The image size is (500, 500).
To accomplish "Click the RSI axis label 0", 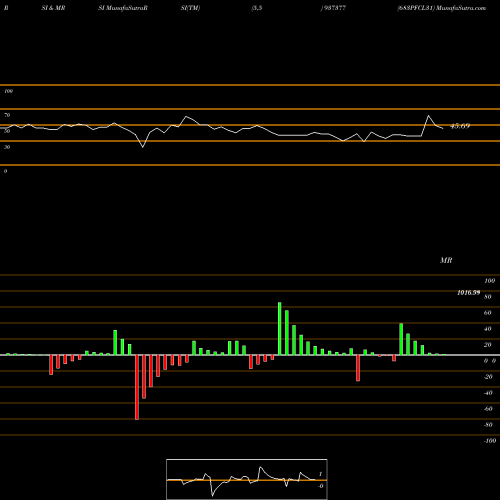I will (x=5, y=171).
